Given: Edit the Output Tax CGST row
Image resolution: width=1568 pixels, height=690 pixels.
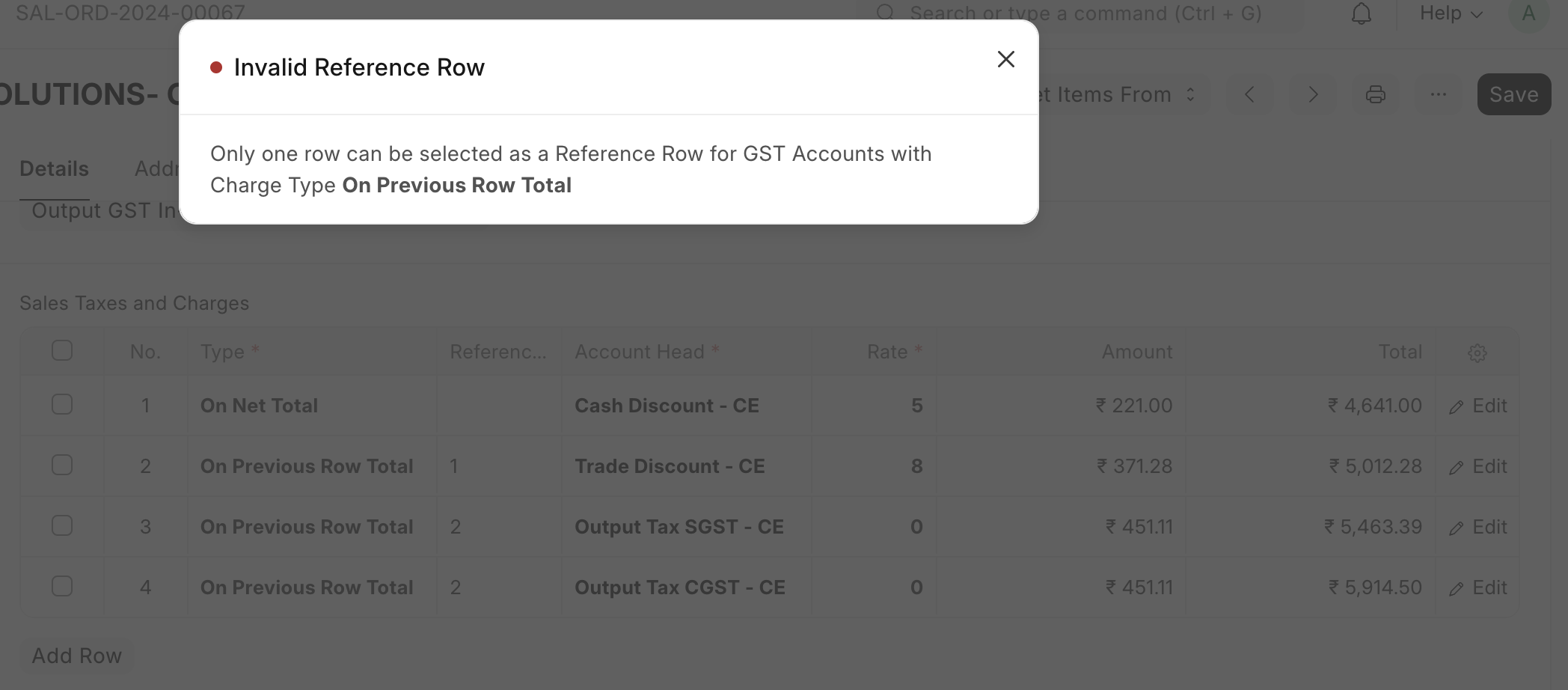Looking at the screenshot, I should tap(1478, 587).
